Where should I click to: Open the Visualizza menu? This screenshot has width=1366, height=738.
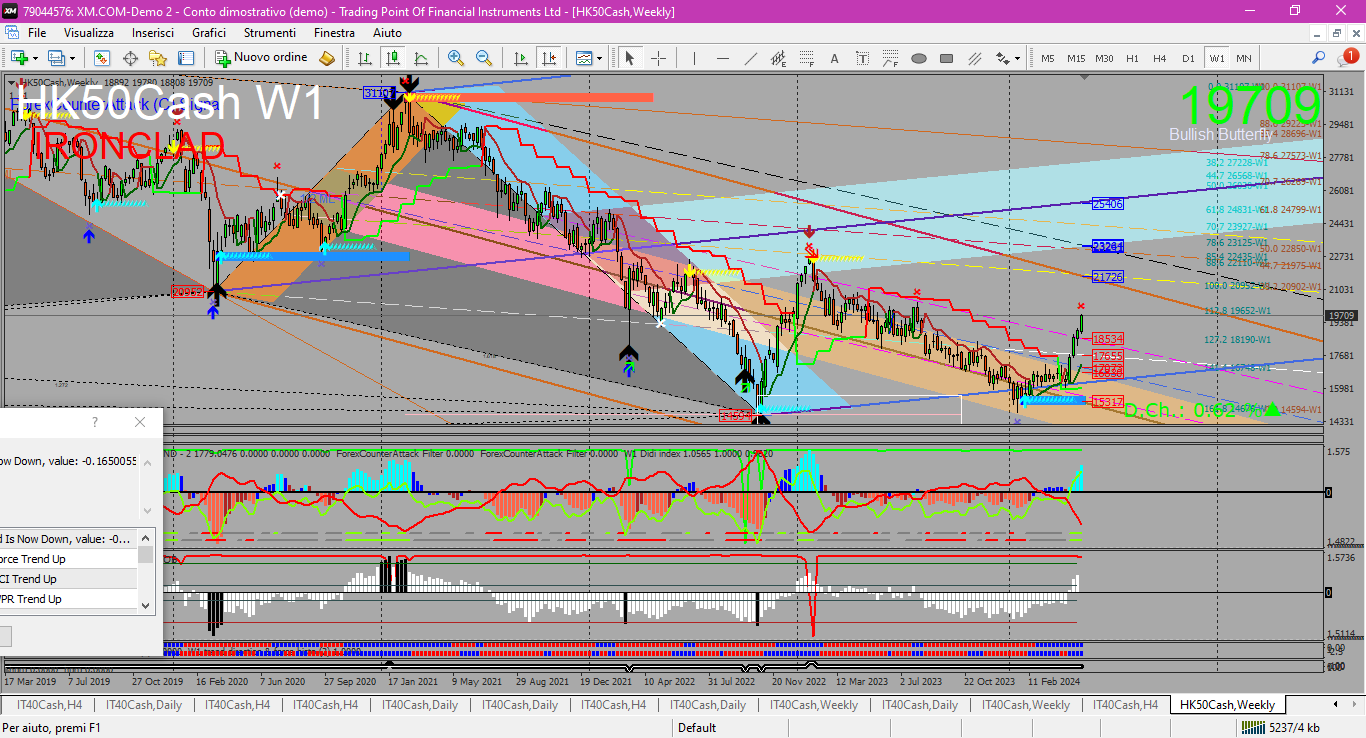89,33
